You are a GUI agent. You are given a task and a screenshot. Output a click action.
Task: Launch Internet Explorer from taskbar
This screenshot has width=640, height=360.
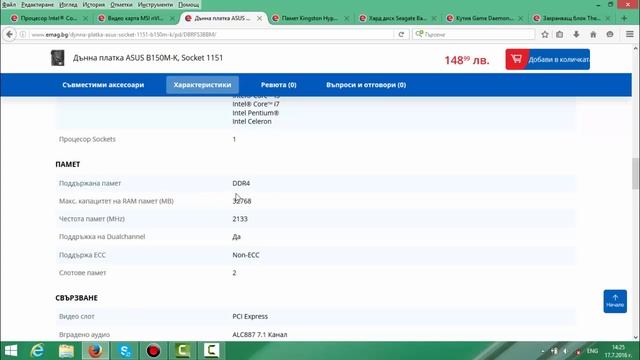coord(37,351)
